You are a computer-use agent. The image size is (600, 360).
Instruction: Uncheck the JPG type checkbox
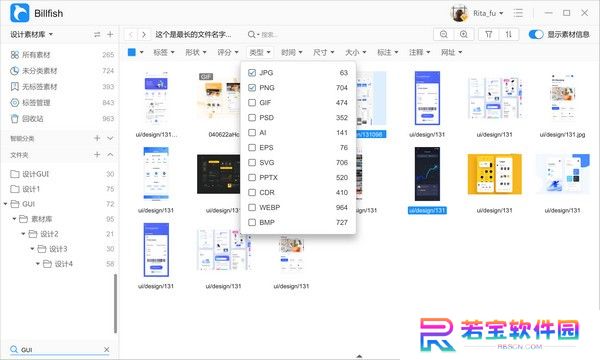tap(252, 73)
